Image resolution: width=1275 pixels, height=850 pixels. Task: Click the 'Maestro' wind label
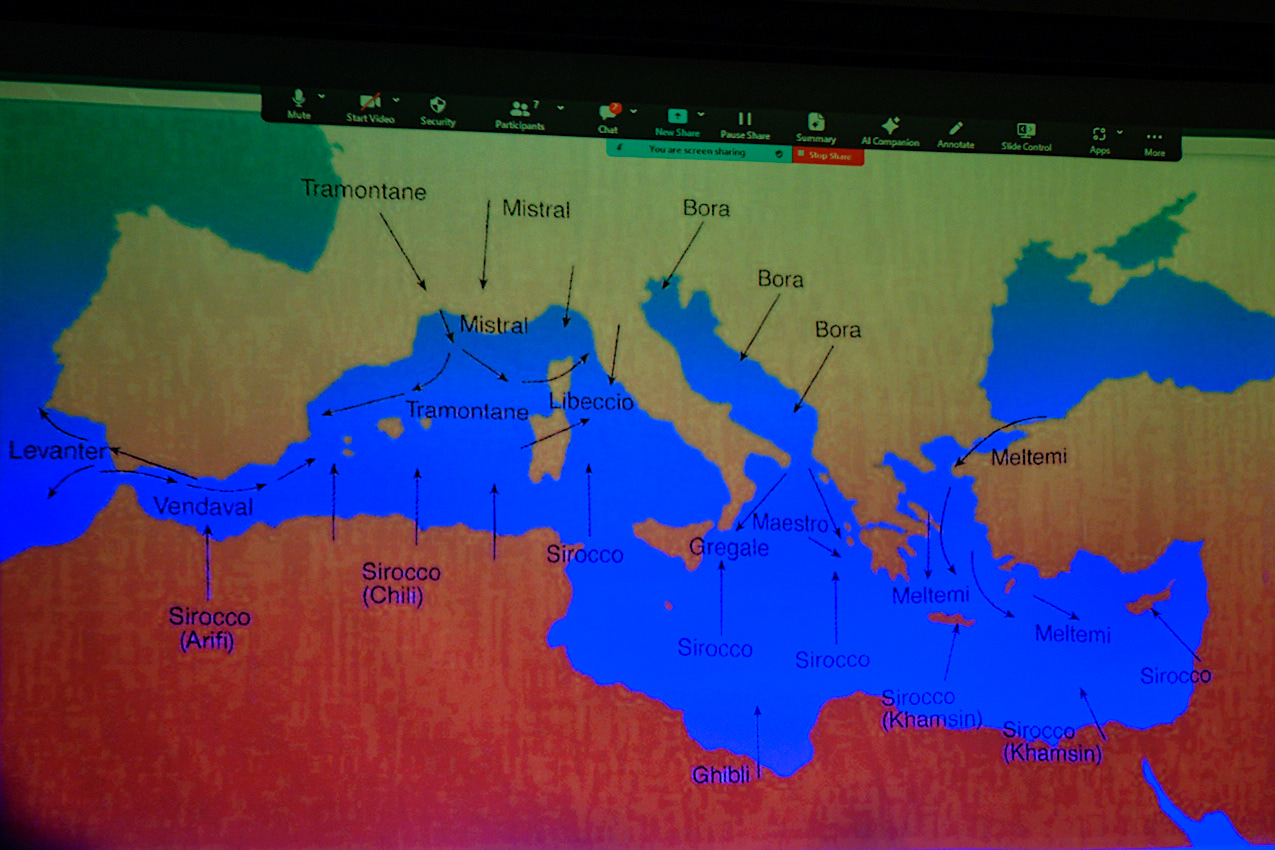(x=790, y=522)
